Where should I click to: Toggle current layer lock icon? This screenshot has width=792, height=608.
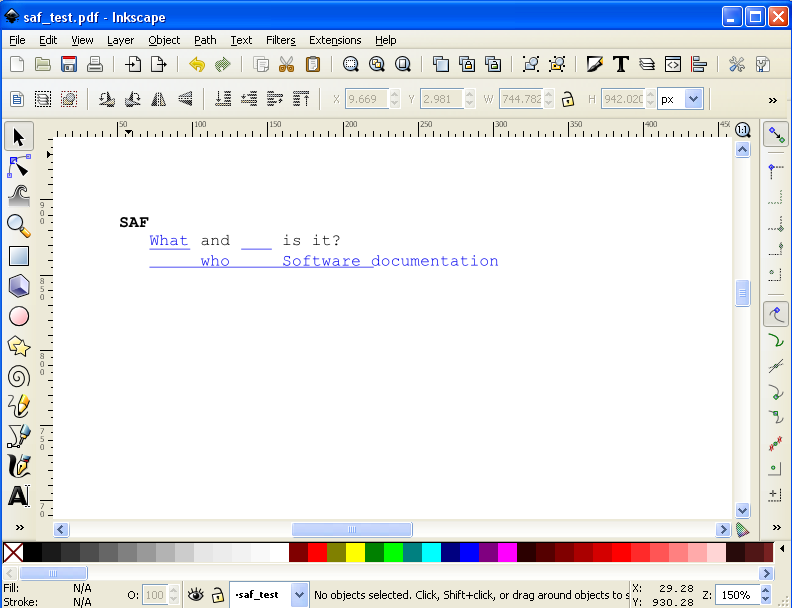217,595
